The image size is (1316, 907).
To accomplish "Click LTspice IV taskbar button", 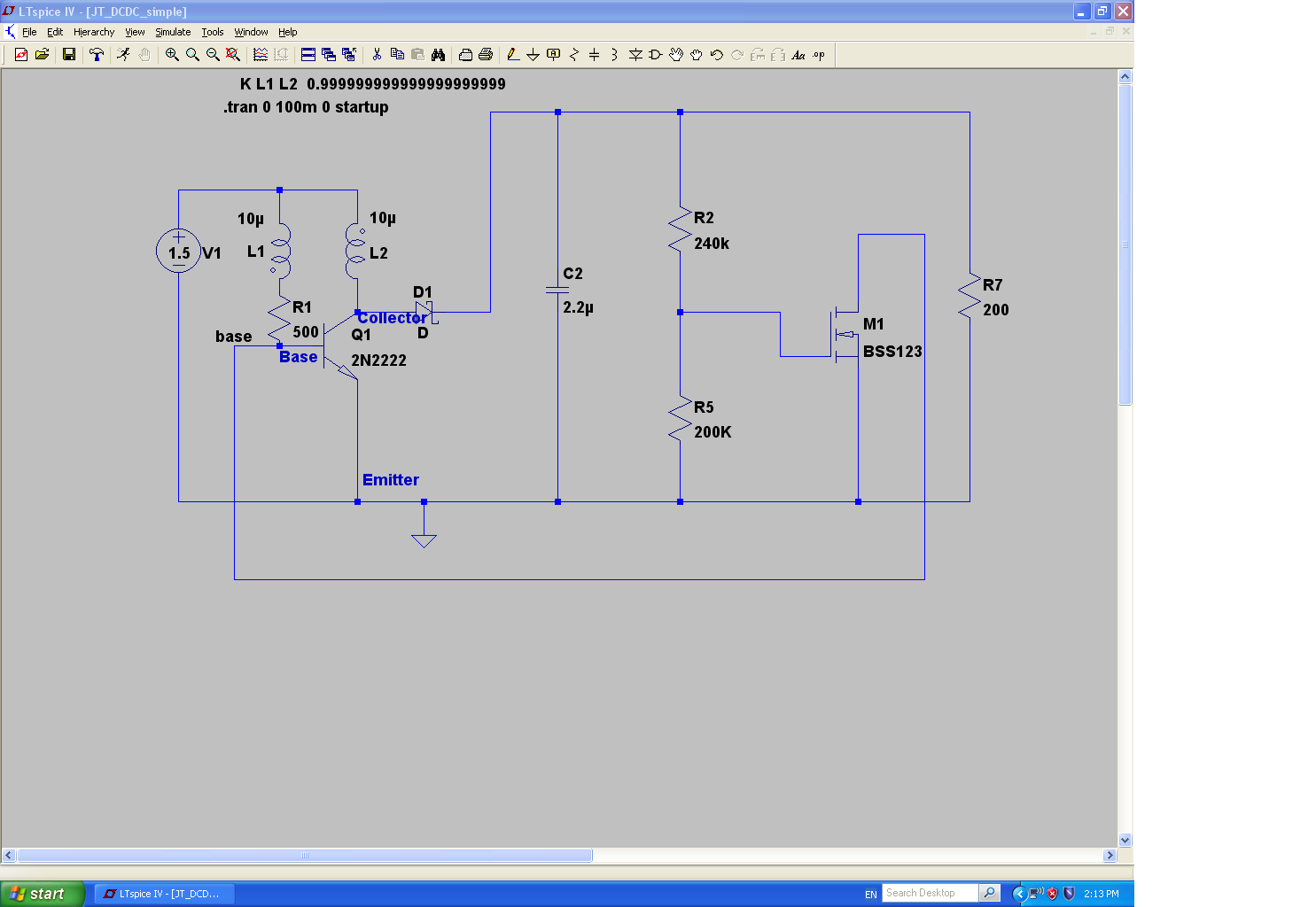I will tap(164, 894).
